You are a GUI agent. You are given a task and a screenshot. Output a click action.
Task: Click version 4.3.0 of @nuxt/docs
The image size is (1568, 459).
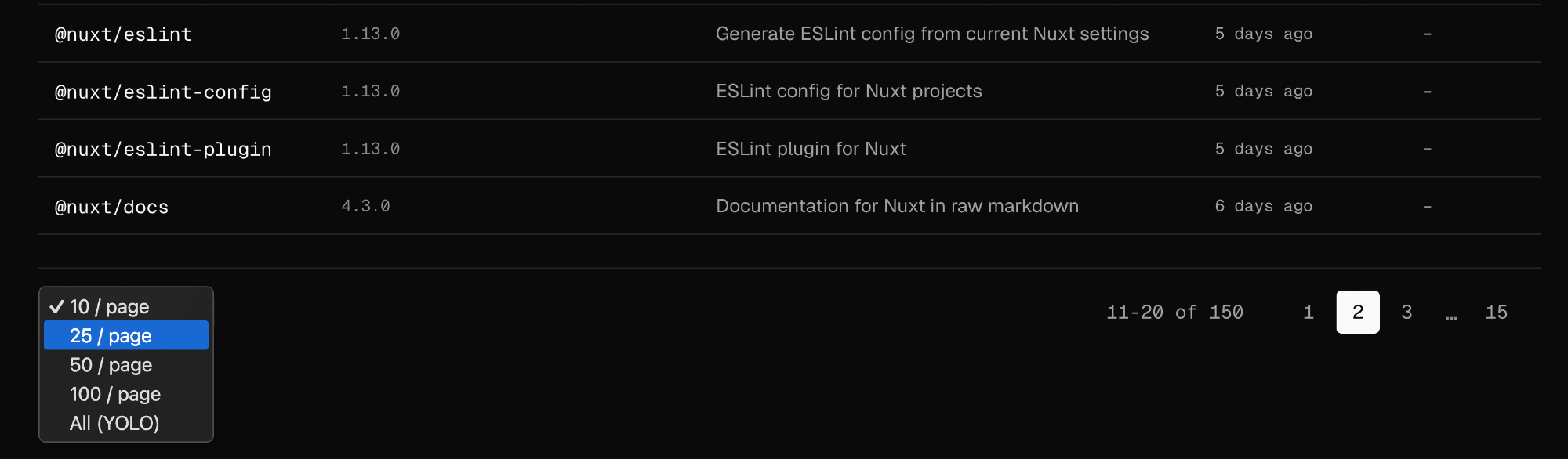click(365, 207)
